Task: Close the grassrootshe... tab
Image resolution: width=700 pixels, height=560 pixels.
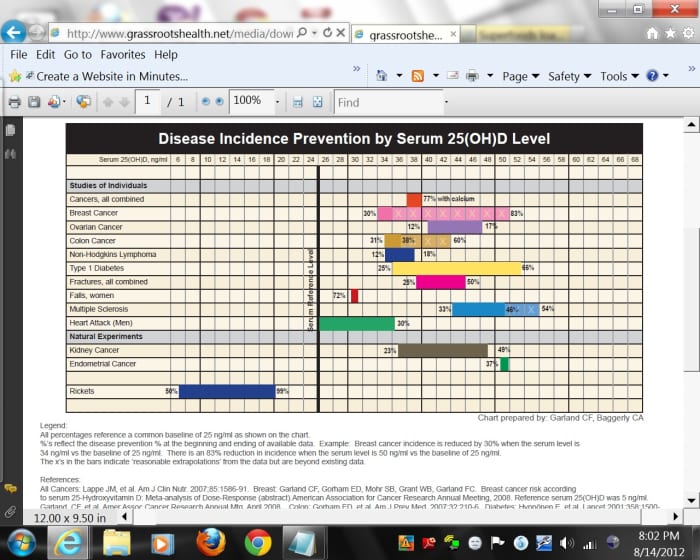Action: pos(453,34)
